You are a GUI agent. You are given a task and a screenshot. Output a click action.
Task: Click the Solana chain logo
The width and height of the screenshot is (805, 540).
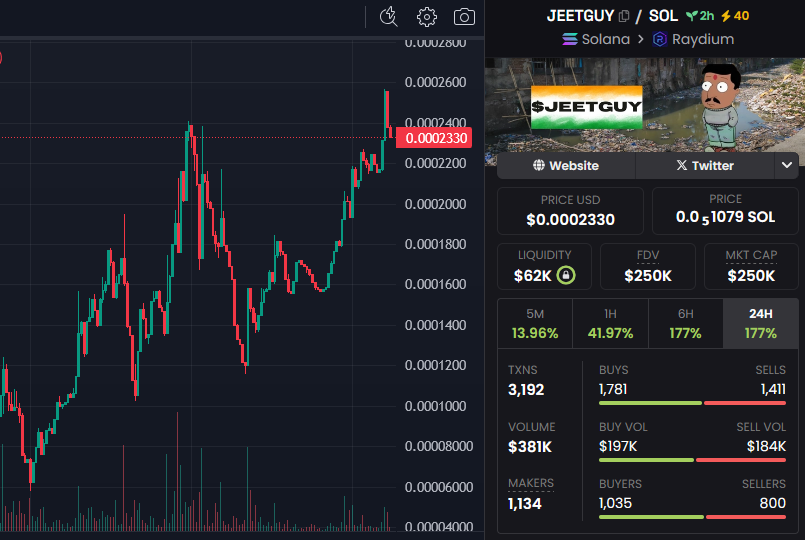coord(570,39)
